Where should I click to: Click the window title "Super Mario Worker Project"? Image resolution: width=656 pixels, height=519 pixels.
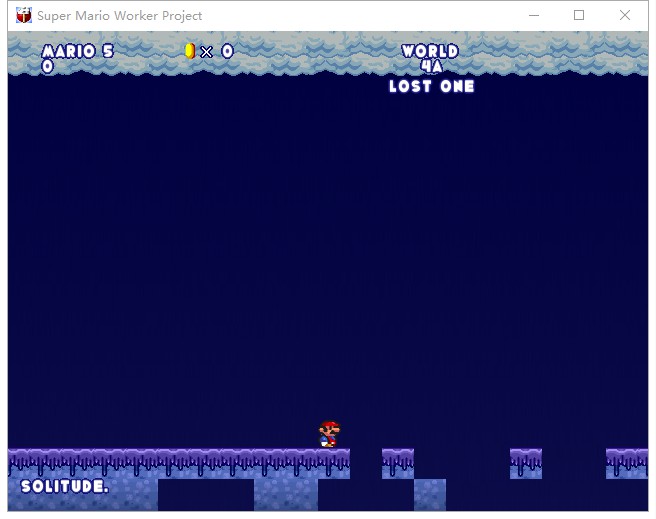[119, 16]
